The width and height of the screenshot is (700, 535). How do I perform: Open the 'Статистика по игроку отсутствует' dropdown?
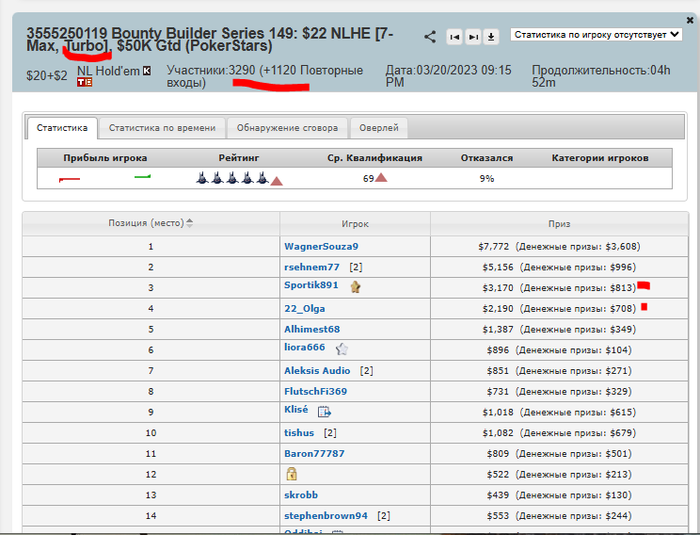tap(596, 35)
